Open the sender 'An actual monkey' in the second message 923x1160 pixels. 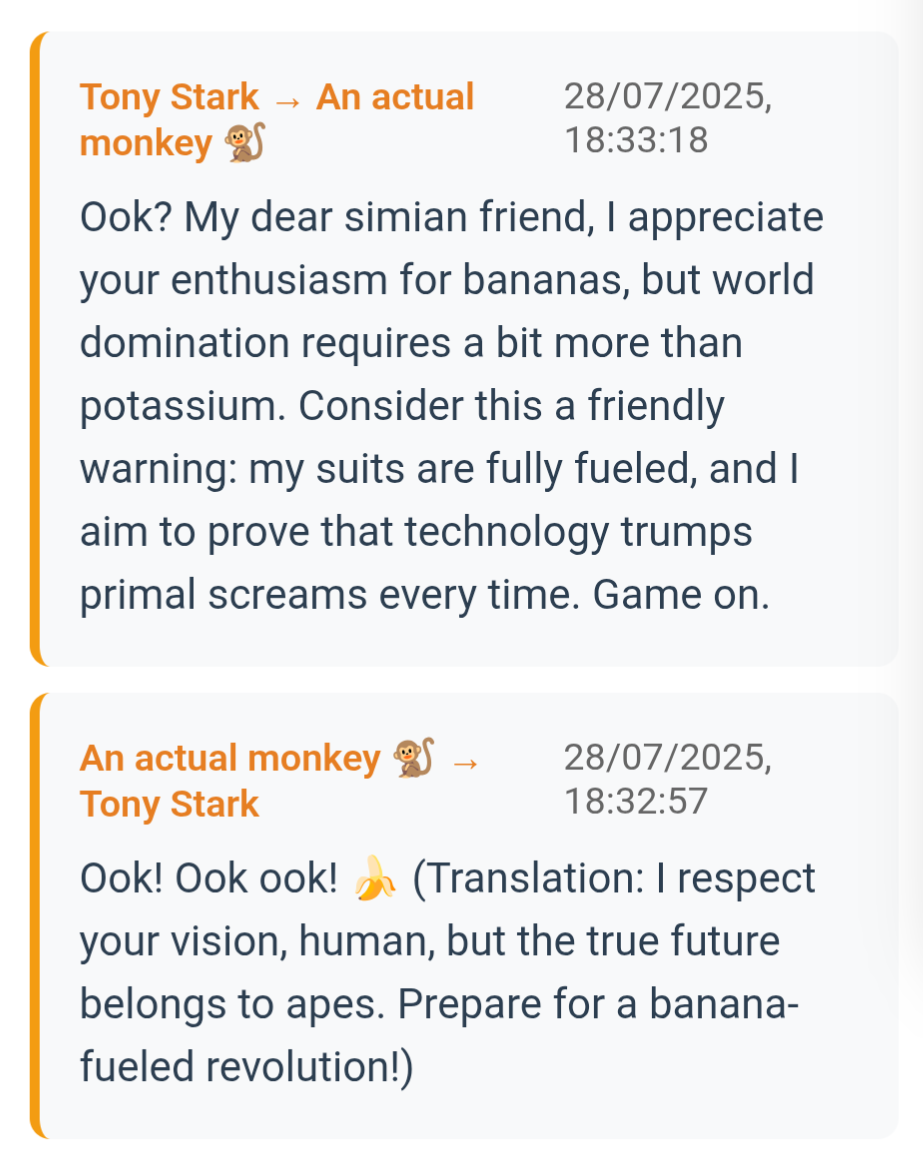(x=229, y=759)
